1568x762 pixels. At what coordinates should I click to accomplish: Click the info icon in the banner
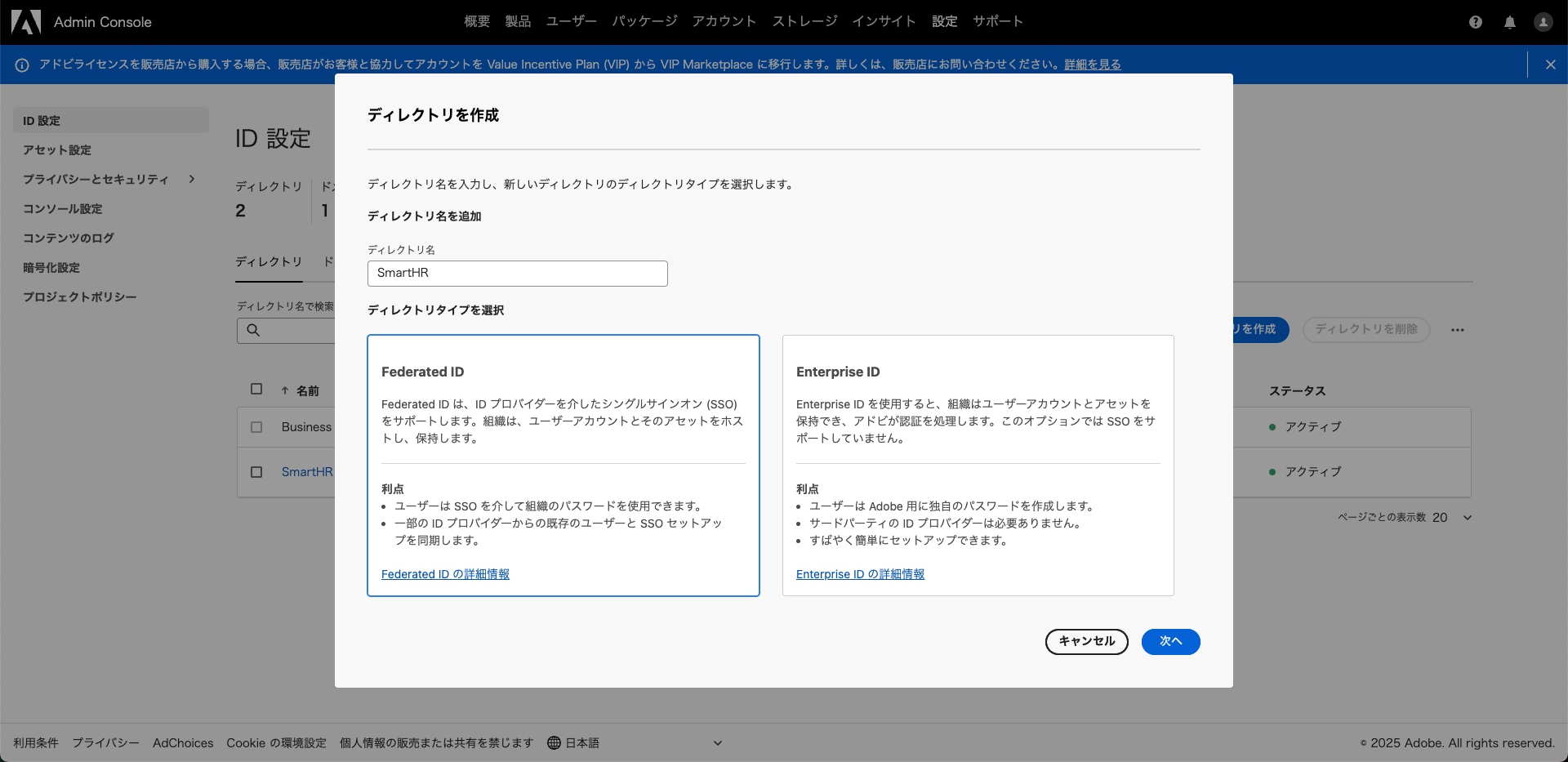pyautogui.click(x=22, y=65)
